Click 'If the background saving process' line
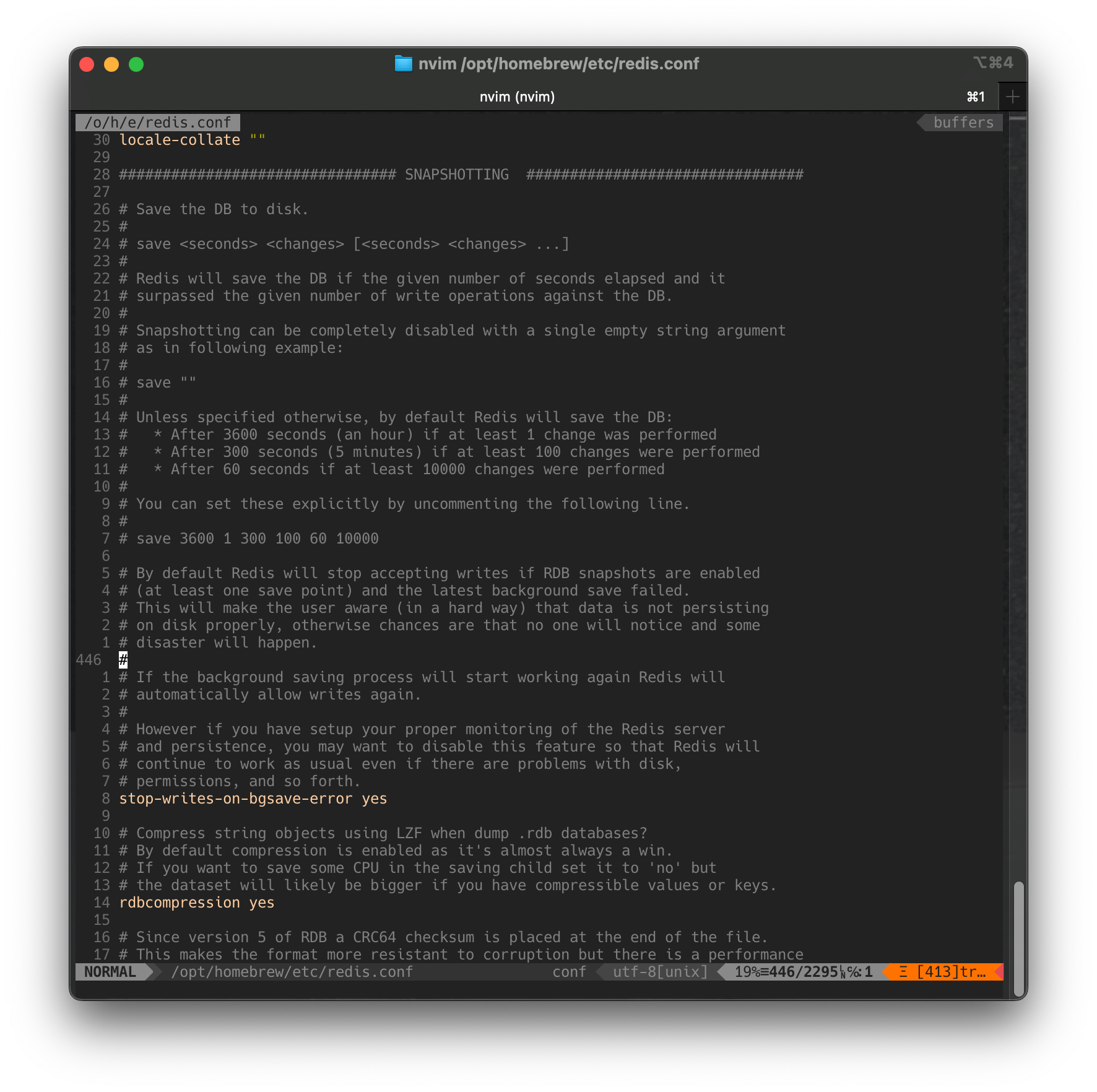 click(422, 677)
